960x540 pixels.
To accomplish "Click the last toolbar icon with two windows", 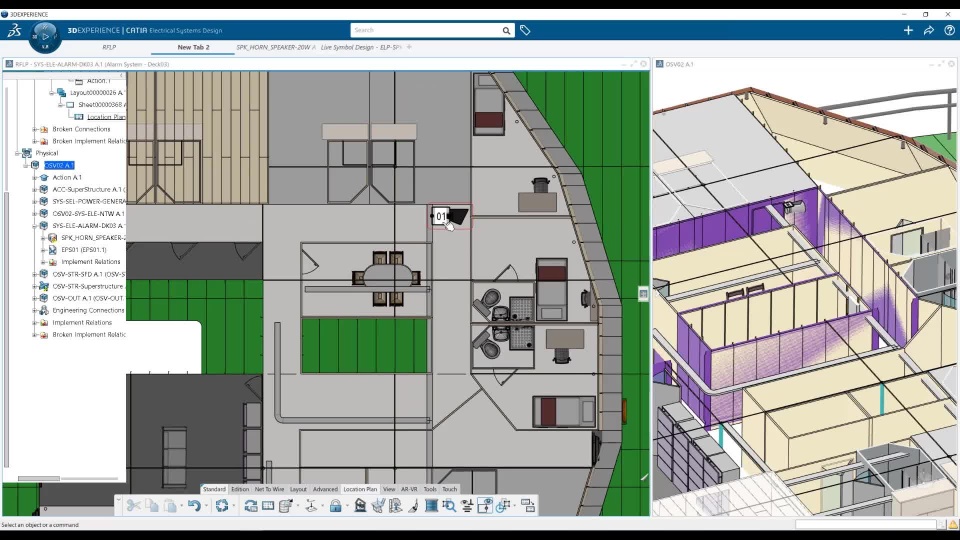I will tap(528, 506).
